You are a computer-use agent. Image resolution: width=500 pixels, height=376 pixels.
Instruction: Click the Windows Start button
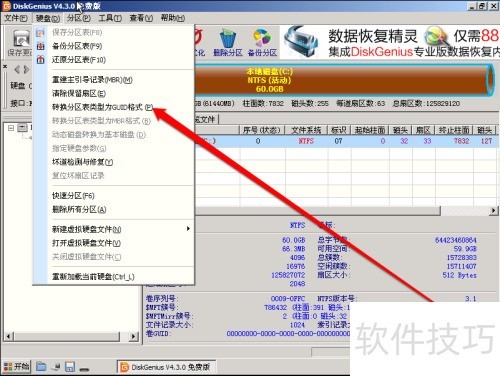coord(16,367)
